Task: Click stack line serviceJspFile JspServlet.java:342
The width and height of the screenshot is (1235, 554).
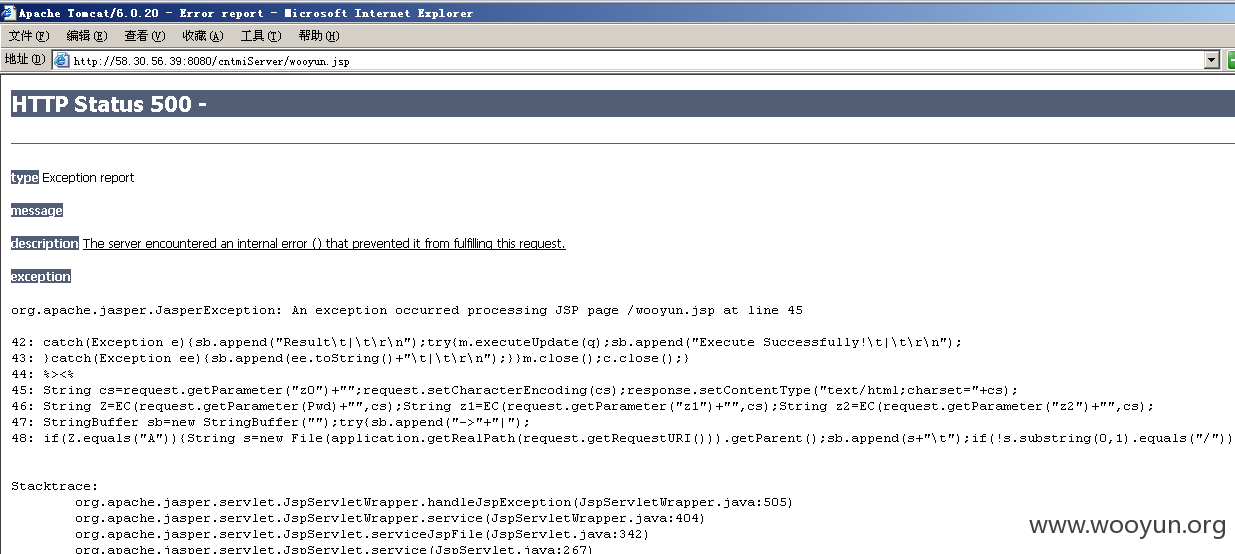Action: pos(362,534)
